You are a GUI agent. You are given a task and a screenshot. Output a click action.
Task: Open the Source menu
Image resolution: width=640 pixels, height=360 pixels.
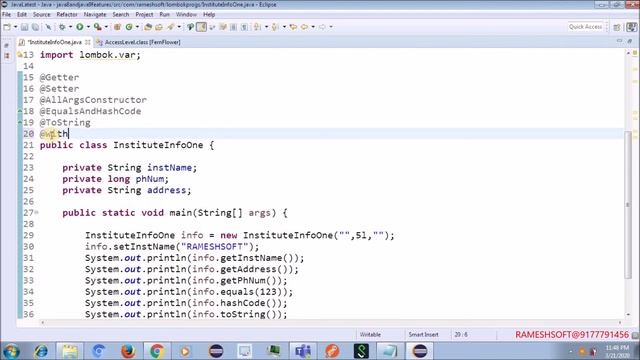(42, 15)
